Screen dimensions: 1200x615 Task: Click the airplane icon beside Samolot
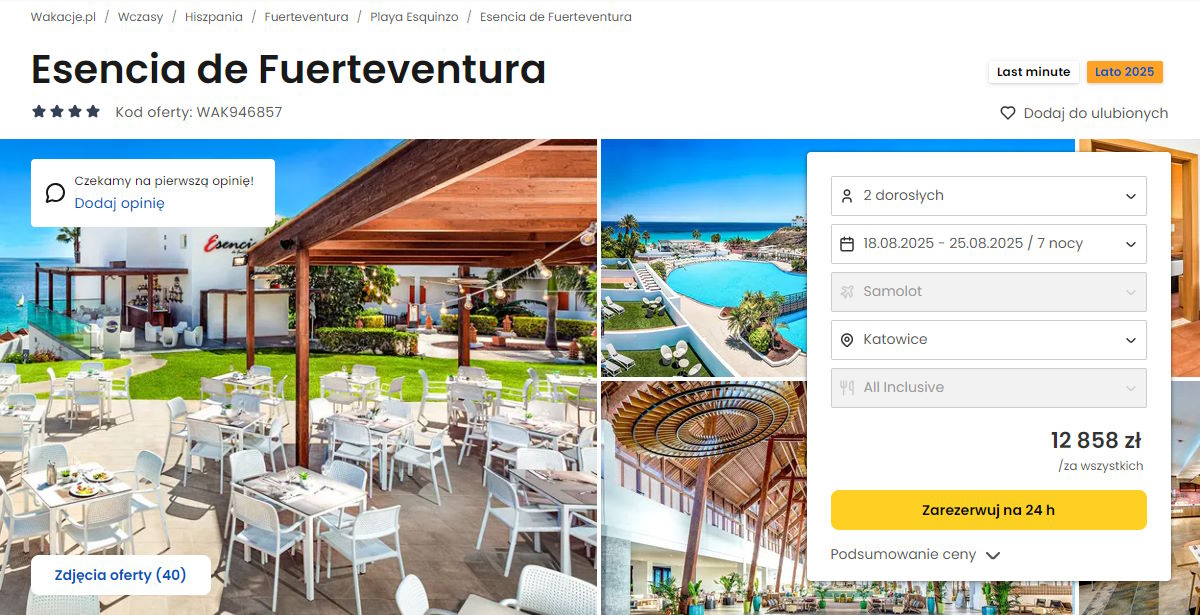pyautogui.click(x=847, y=292)
